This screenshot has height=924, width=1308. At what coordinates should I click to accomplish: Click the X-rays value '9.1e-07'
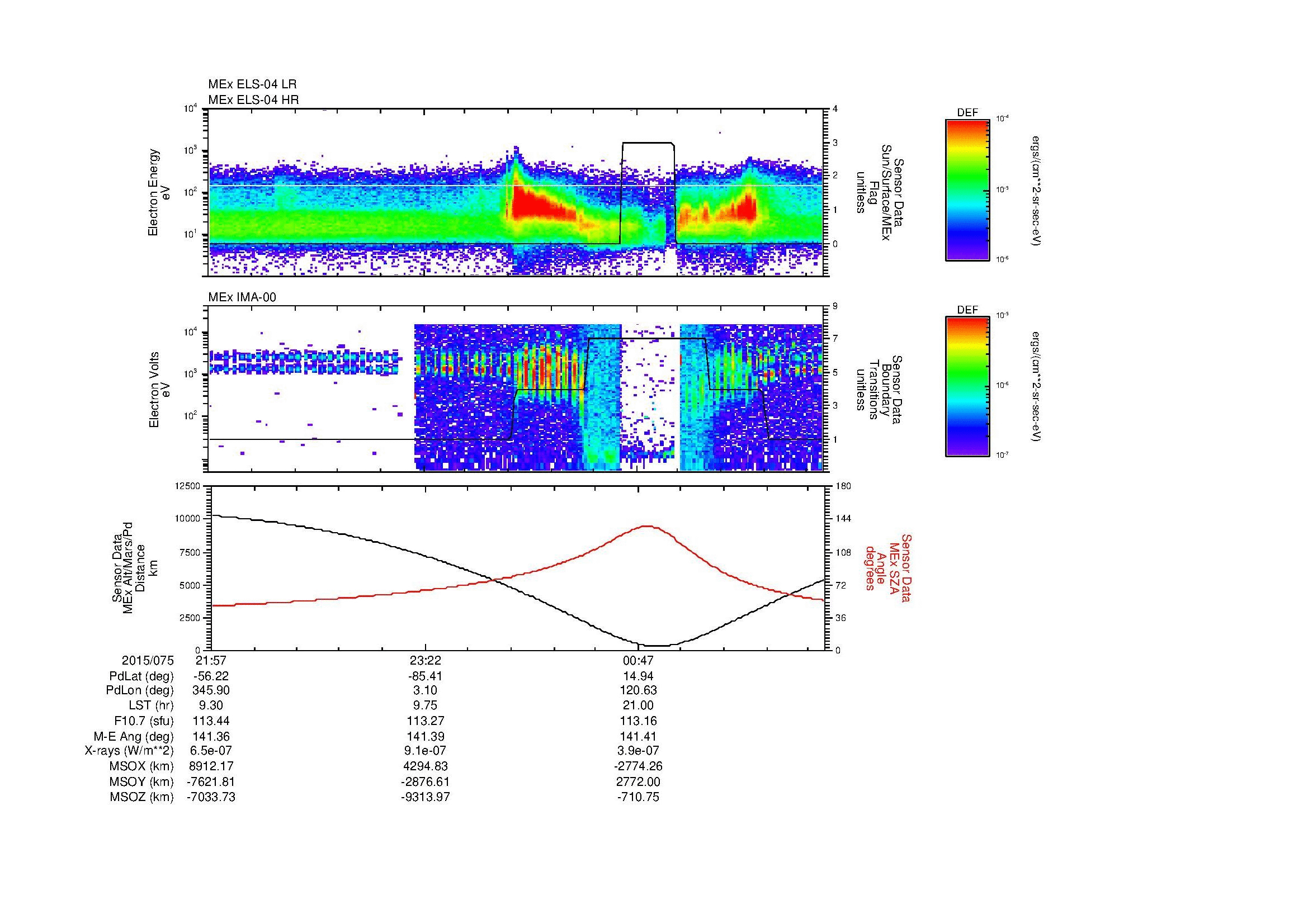click(x=425, y=751)
